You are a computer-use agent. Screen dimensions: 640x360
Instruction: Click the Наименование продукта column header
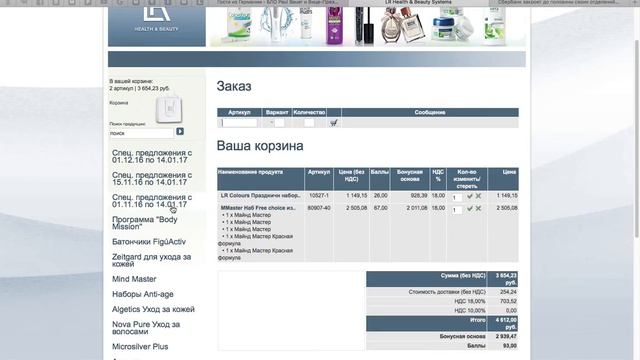(261, 179)
